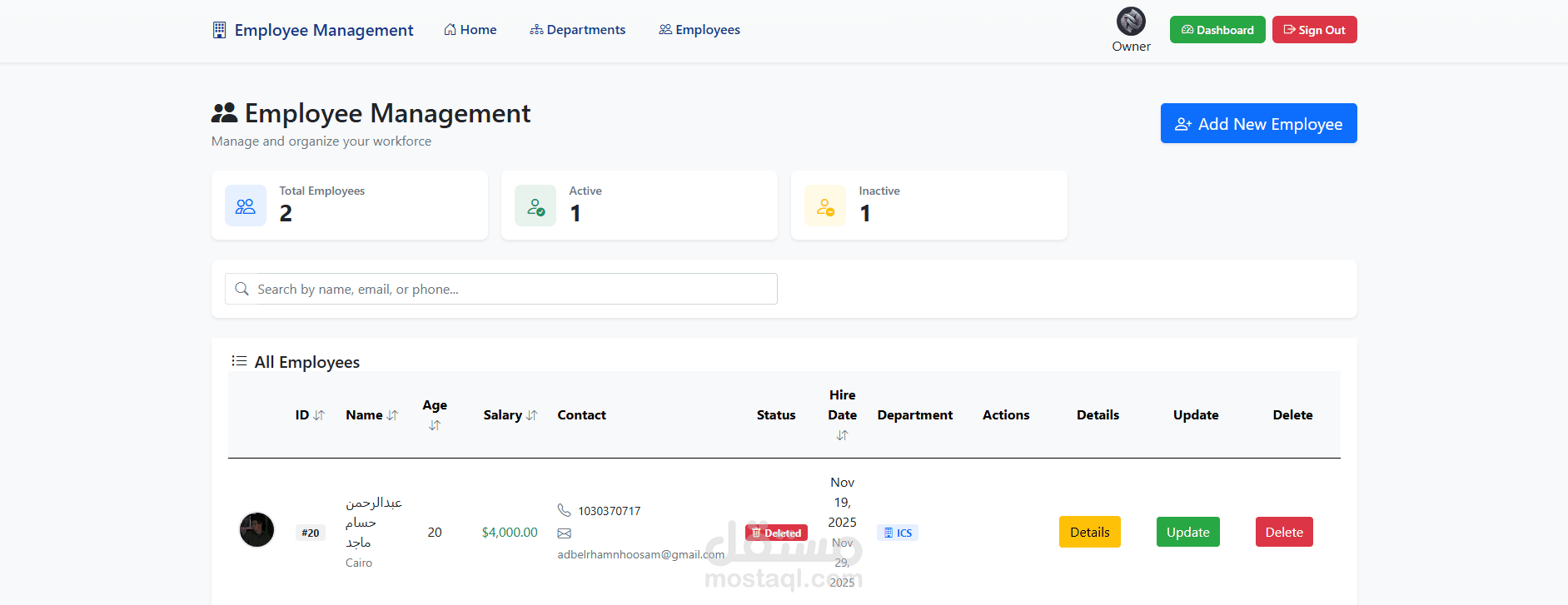Click the Employee Management brand title
1568x605 pixels.
324,30
